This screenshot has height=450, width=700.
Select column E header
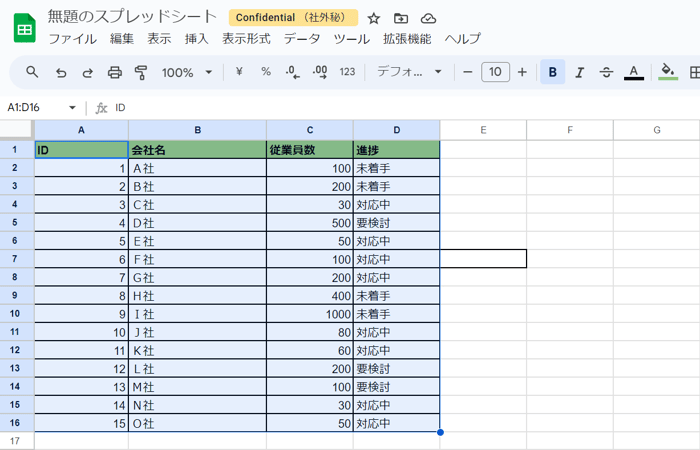coord(483,130)
